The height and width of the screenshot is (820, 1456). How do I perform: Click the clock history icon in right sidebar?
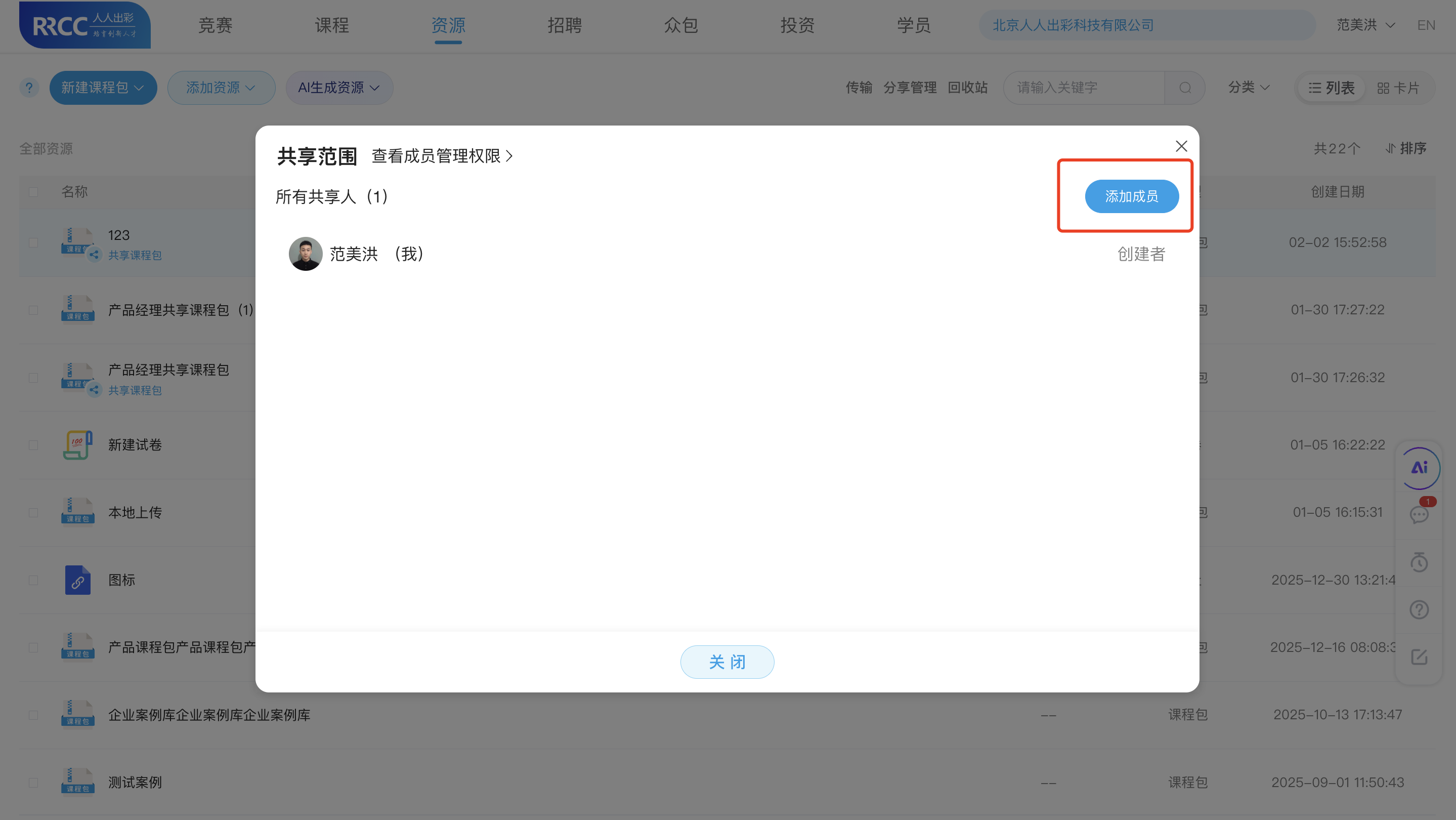coord(1419,563)
